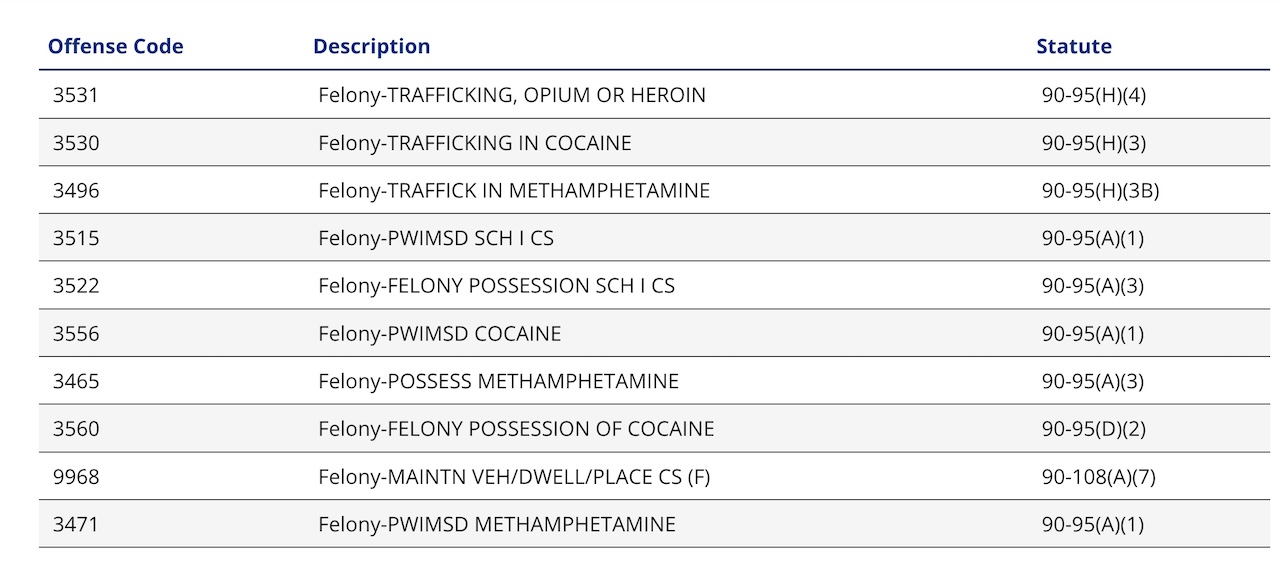Viewport: 1280px width, 565px height.
Task: Select Felony Possession SCH I CS description
Action: click(x=496, y=286)
